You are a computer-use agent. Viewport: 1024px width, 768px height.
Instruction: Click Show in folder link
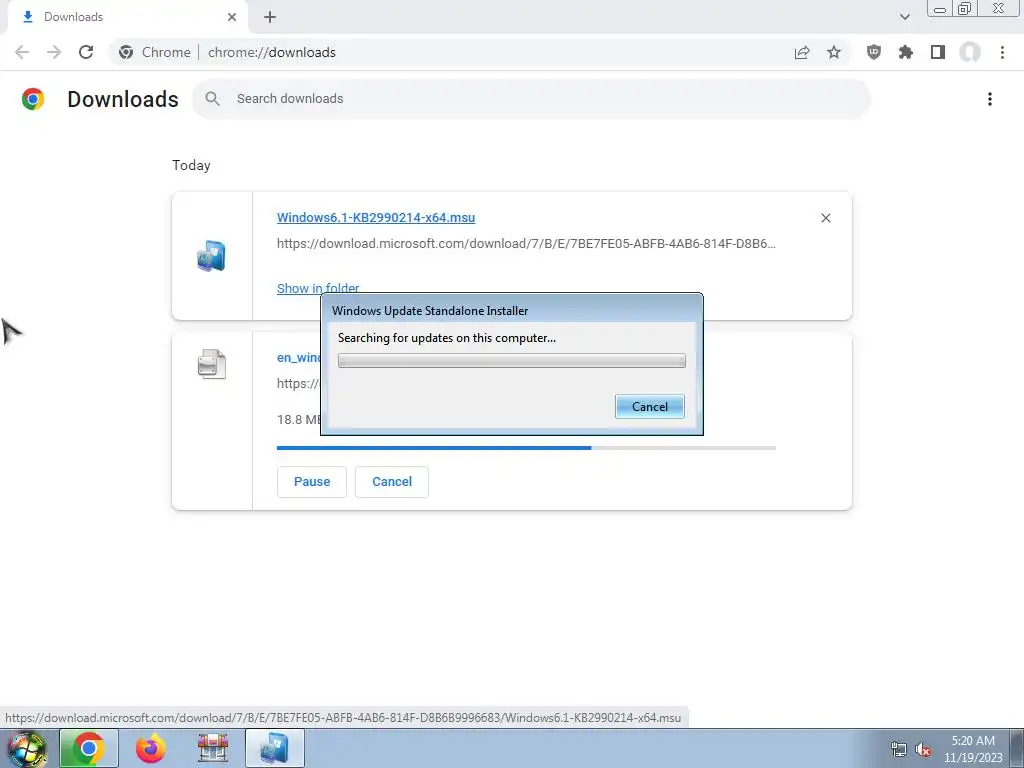318,288
